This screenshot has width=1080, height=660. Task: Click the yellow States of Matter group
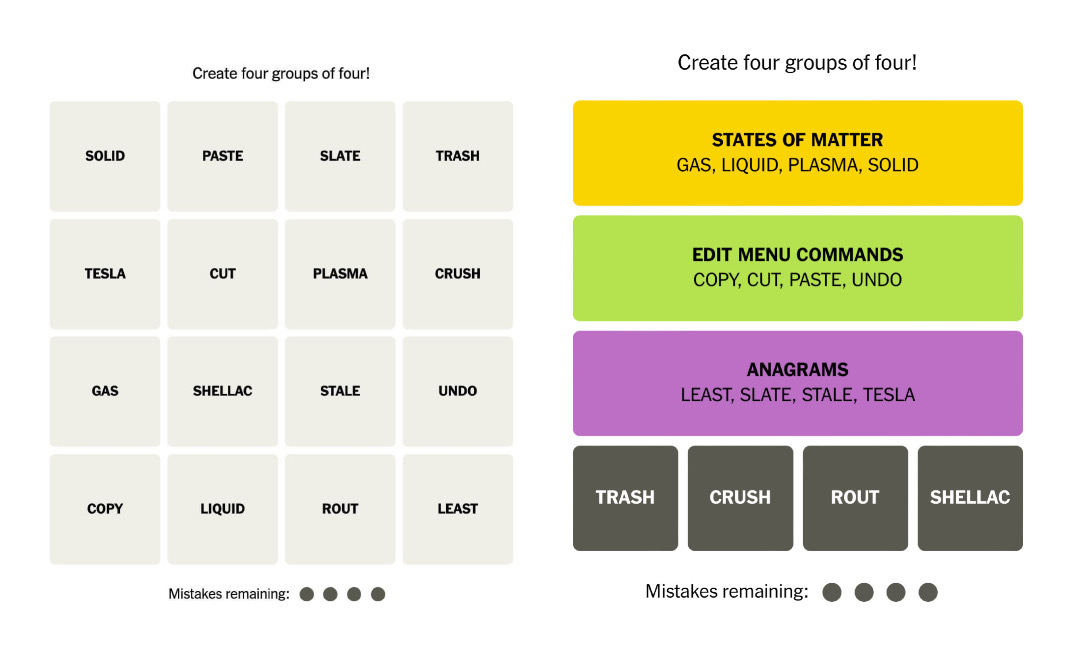click(797, 153)
